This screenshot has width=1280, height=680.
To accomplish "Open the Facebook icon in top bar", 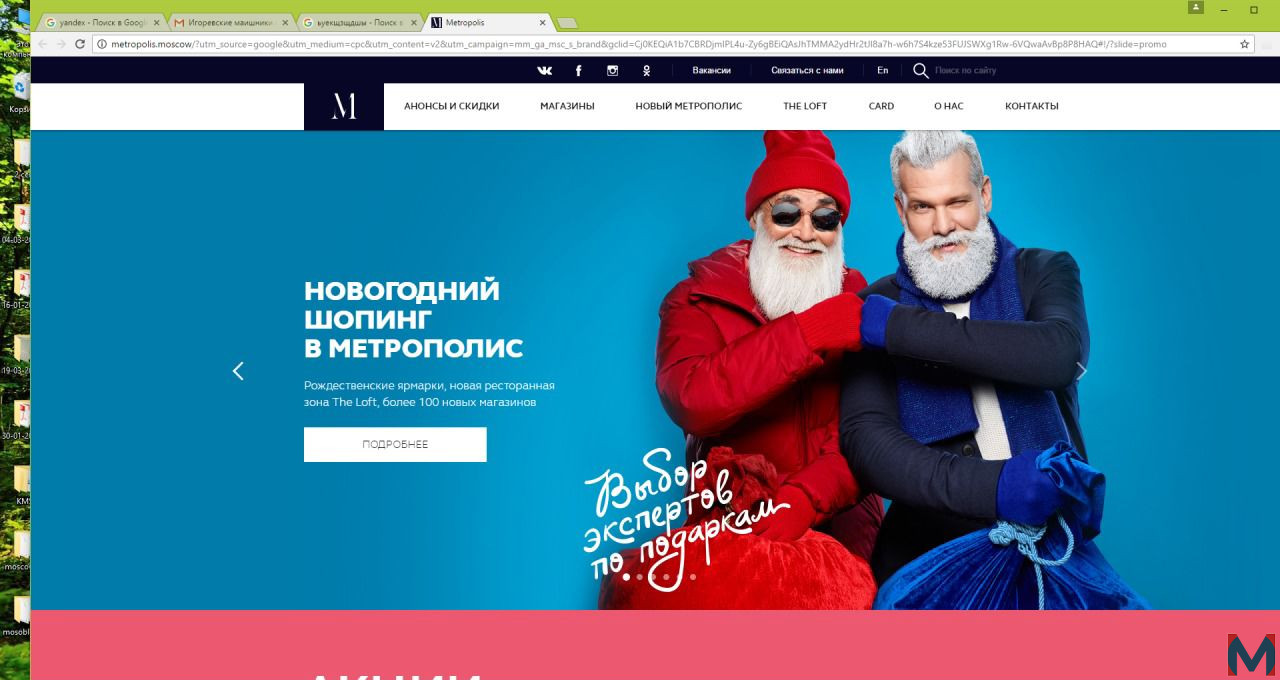I will click(578, 70).
